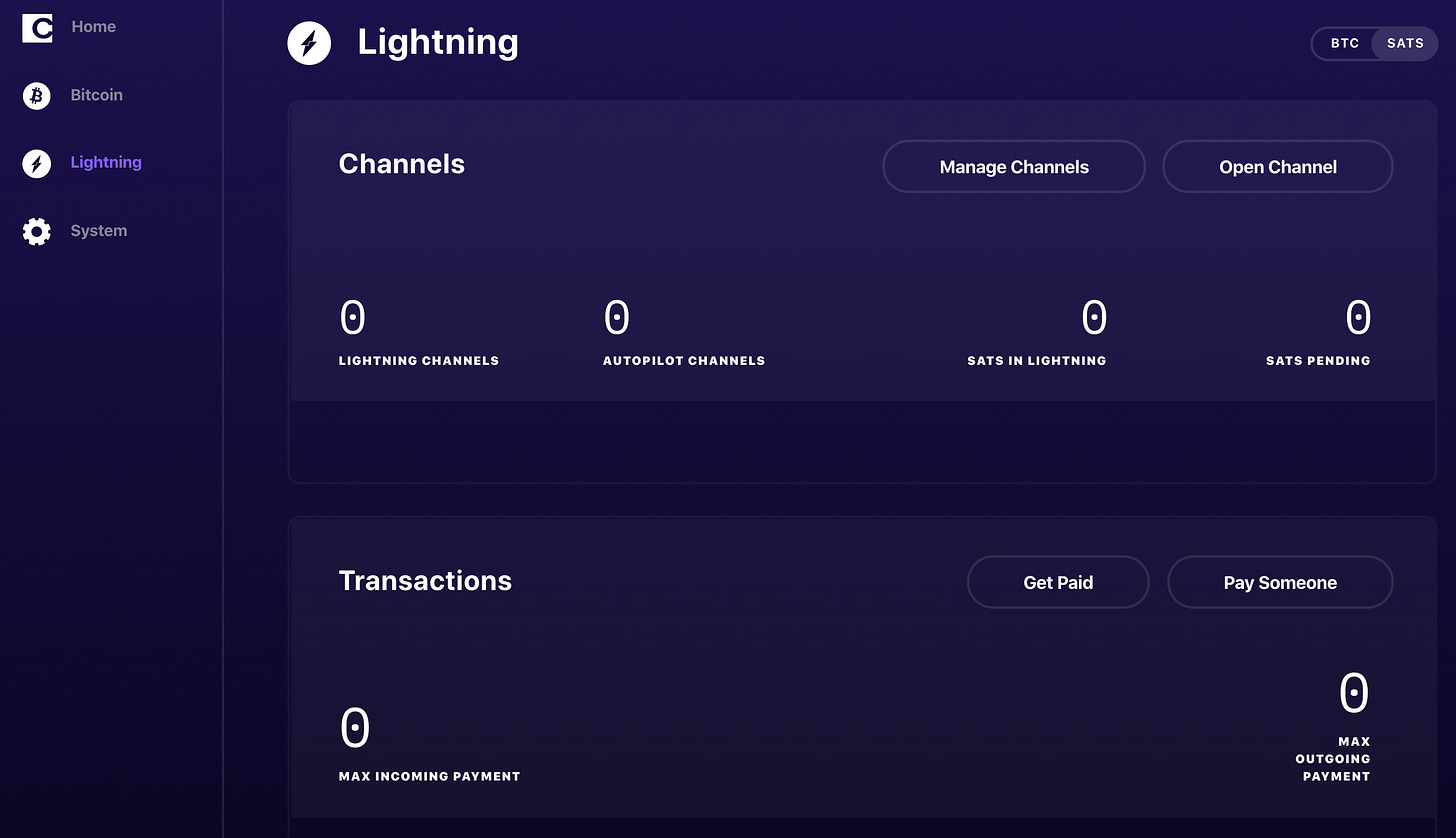Viewport: 1456px width, 838px height.
Task: Click the Autopilot Channels count
Action: click(617, 318)
